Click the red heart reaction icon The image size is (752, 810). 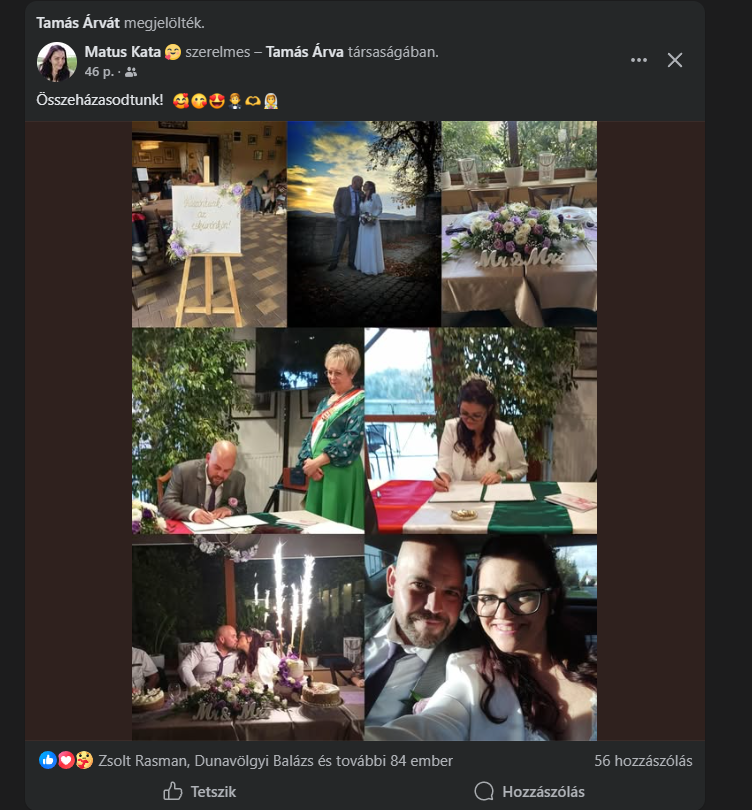click(65, 760)
